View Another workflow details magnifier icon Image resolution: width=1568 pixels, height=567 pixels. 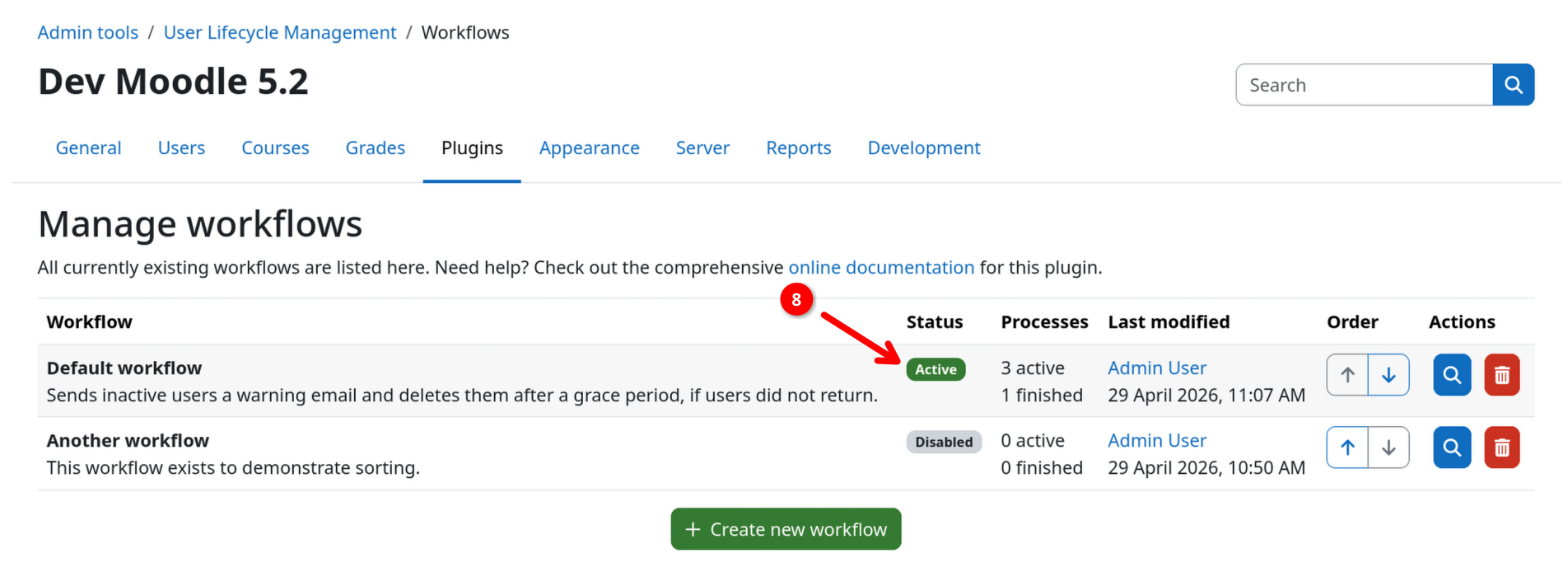[x=1452, y=448]
